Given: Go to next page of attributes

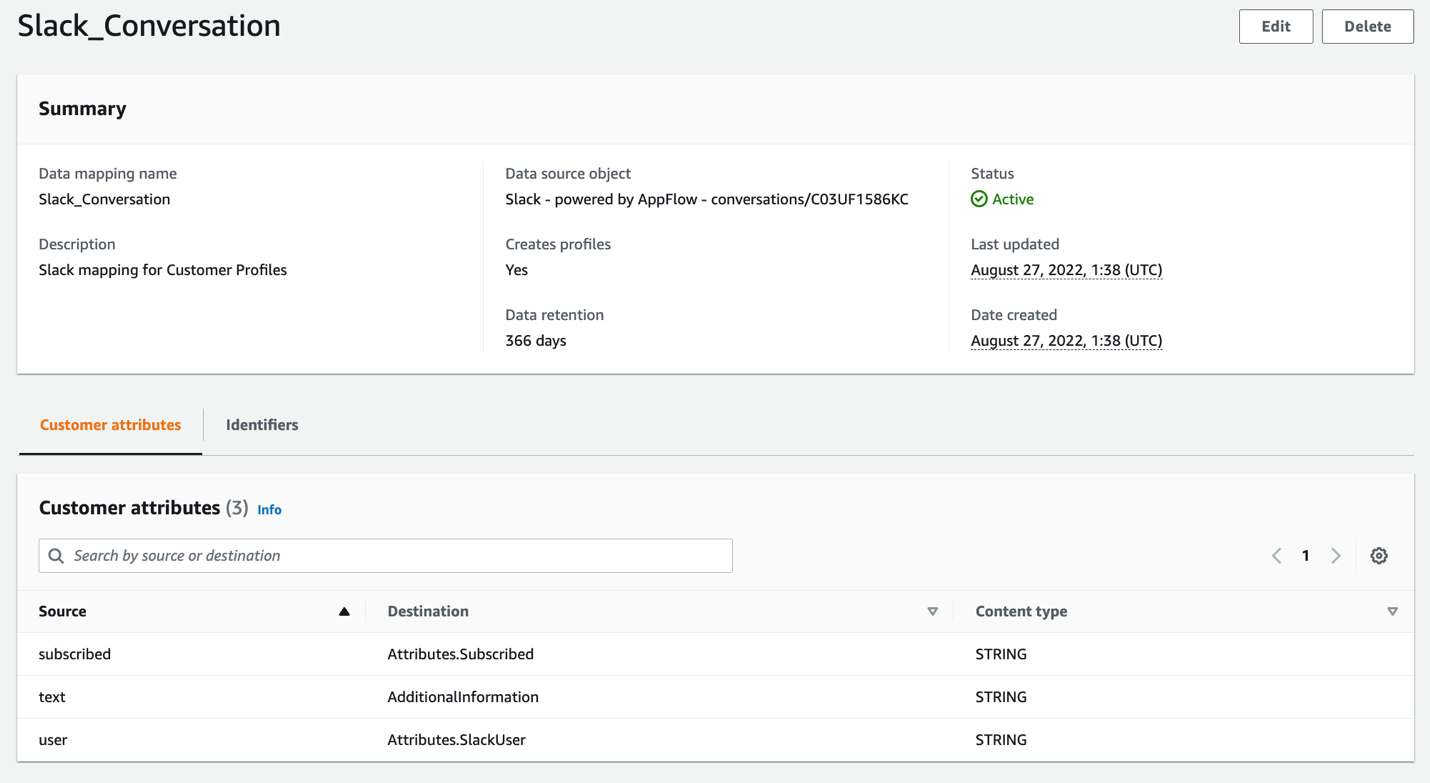Looking at the screenshot, I should click(1336, 556).
